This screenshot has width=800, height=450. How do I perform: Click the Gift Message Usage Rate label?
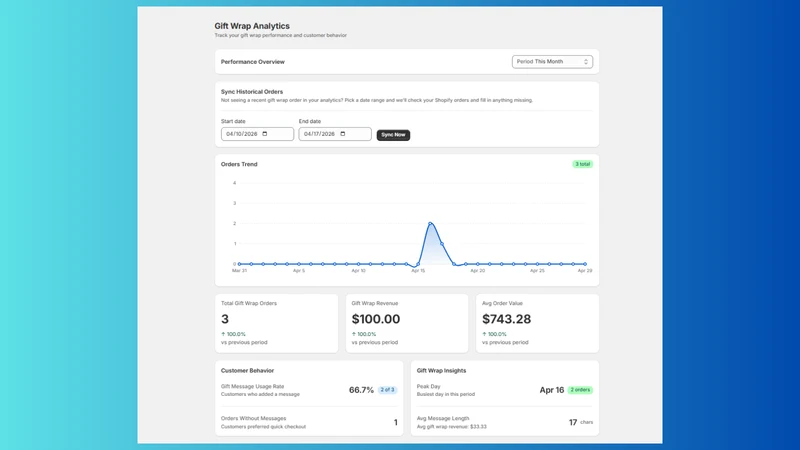pyautogui.click(x=253, y=386)
